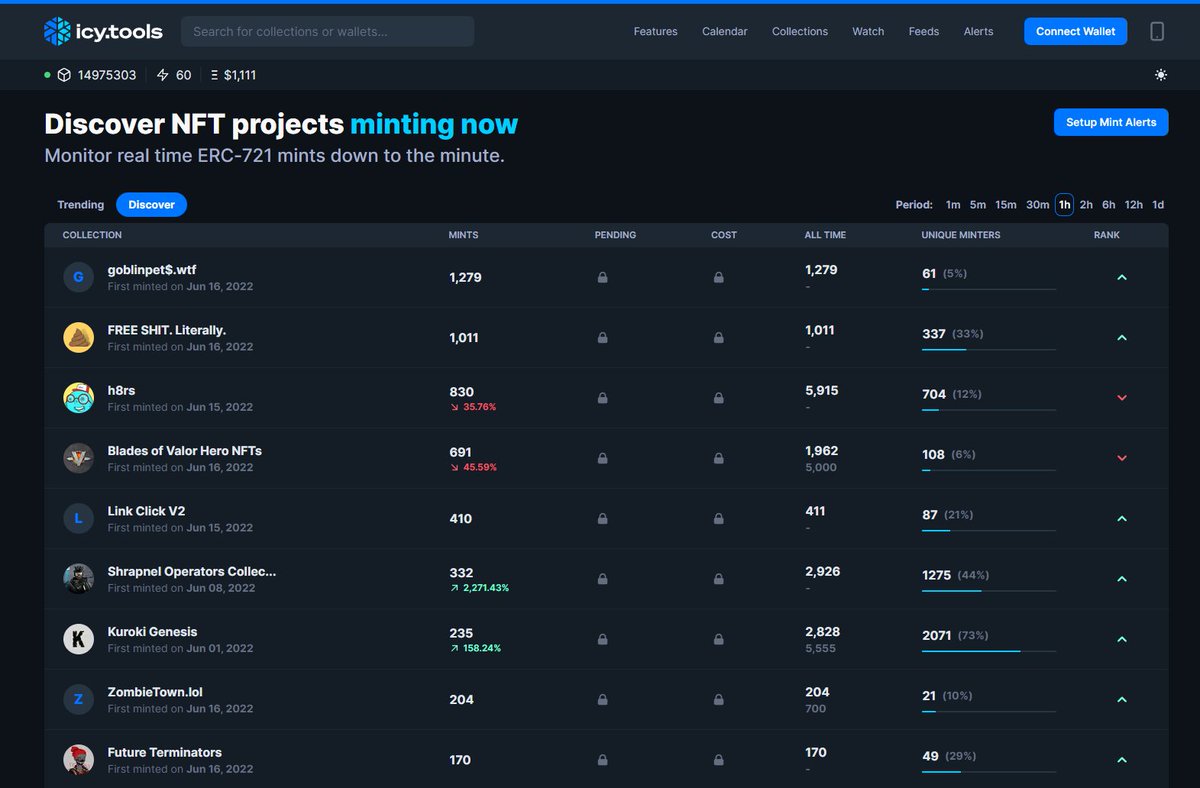Select the 1h period option
This screenshot has width=1200, height=788.
[1065, 205]
